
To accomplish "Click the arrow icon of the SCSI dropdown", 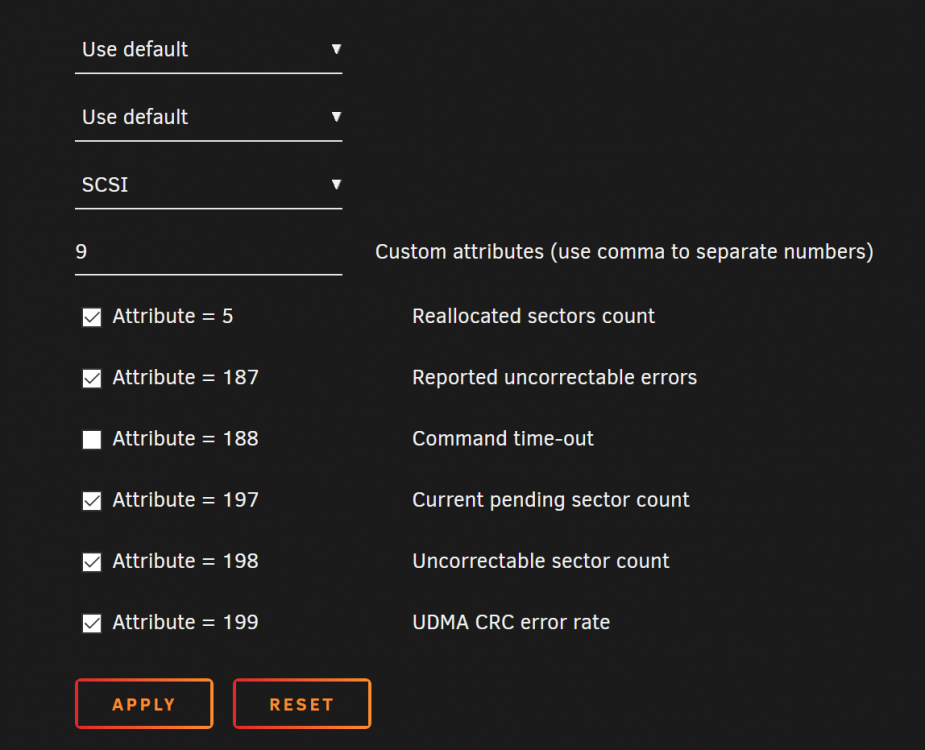I will (336, 185).
